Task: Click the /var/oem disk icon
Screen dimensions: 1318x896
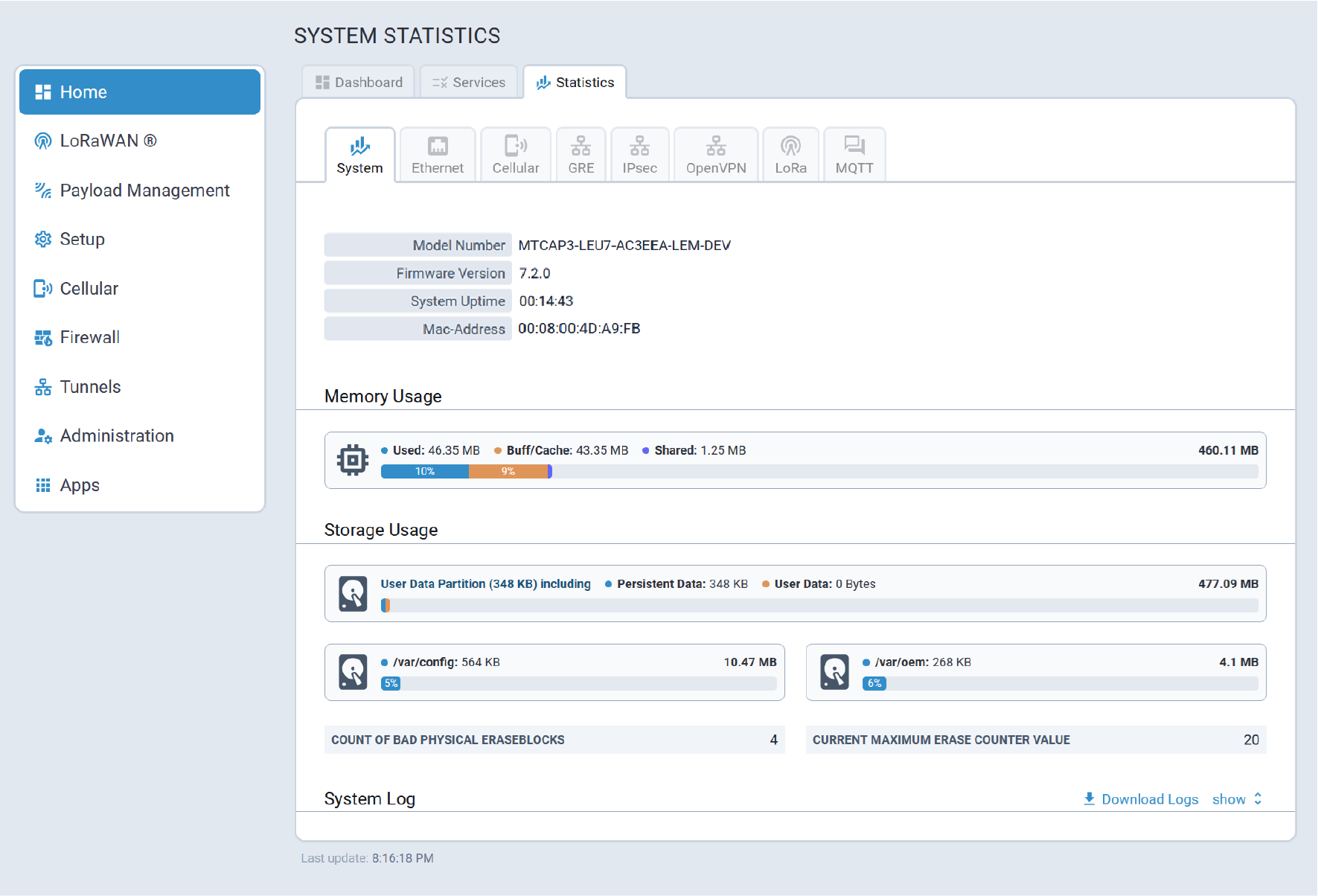Action: [834, 672]
